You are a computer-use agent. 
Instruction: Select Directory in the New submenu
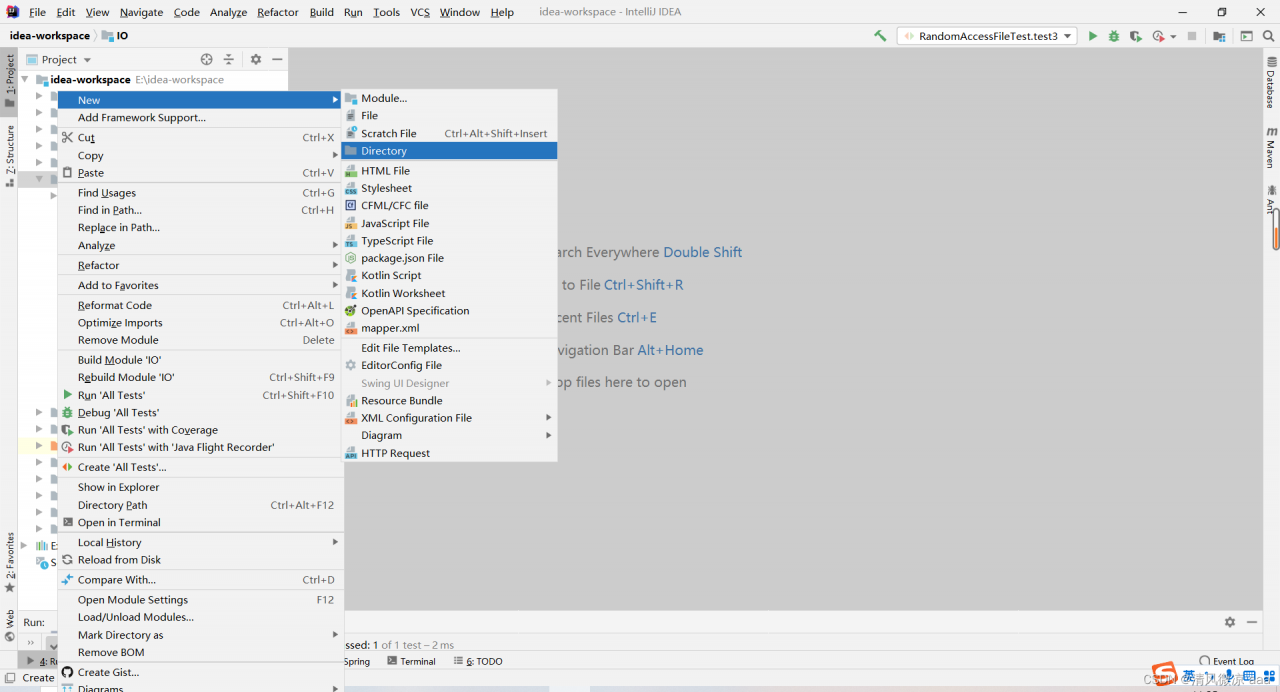click(x=449, y=151)
